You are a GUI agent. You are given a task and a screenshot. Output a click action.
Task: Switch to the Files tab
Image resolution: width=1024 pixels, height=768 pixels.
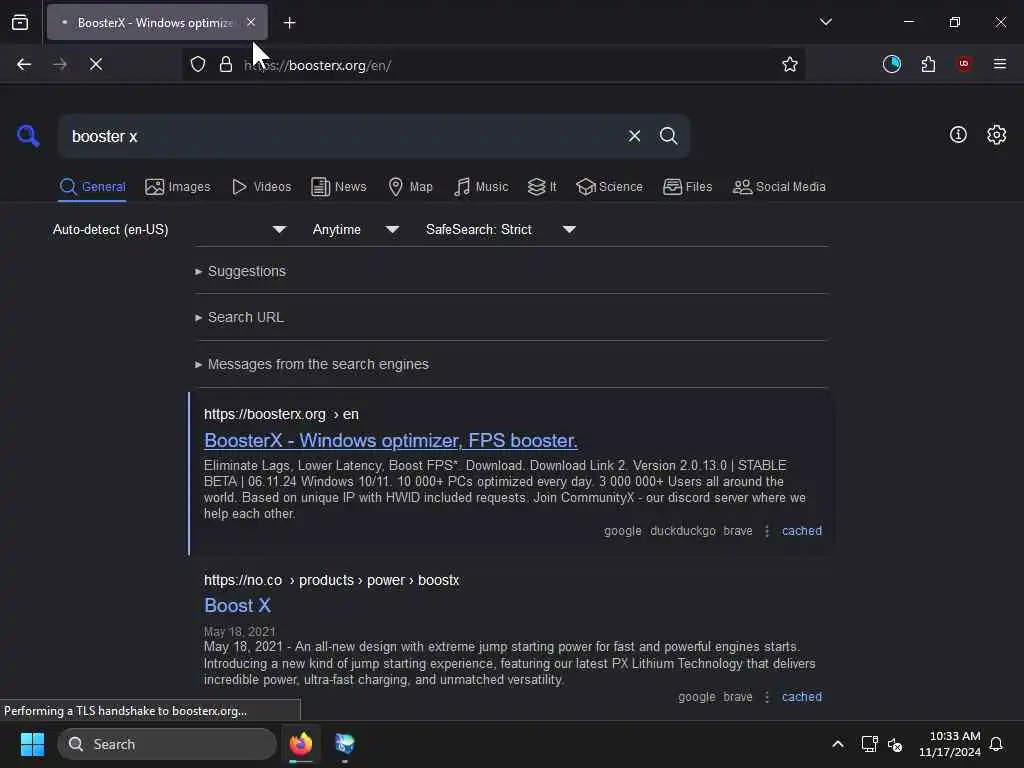[x=687, y=187]
